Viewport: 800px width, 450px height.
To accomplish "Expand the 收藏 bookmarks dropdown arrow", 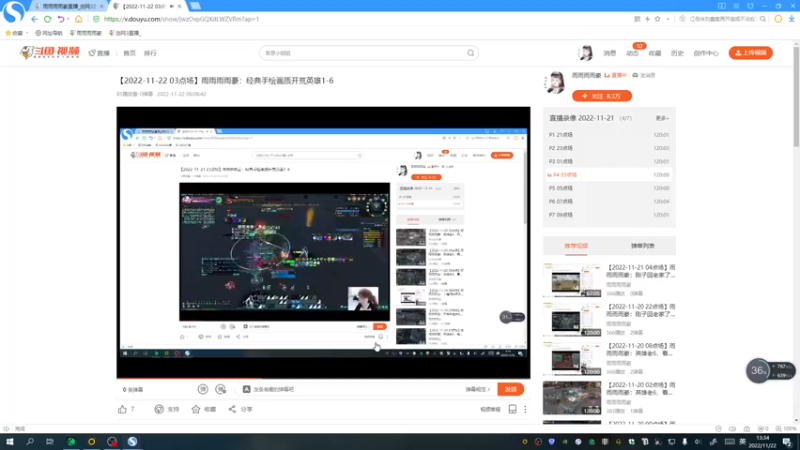I will click(x=27, y=33).
